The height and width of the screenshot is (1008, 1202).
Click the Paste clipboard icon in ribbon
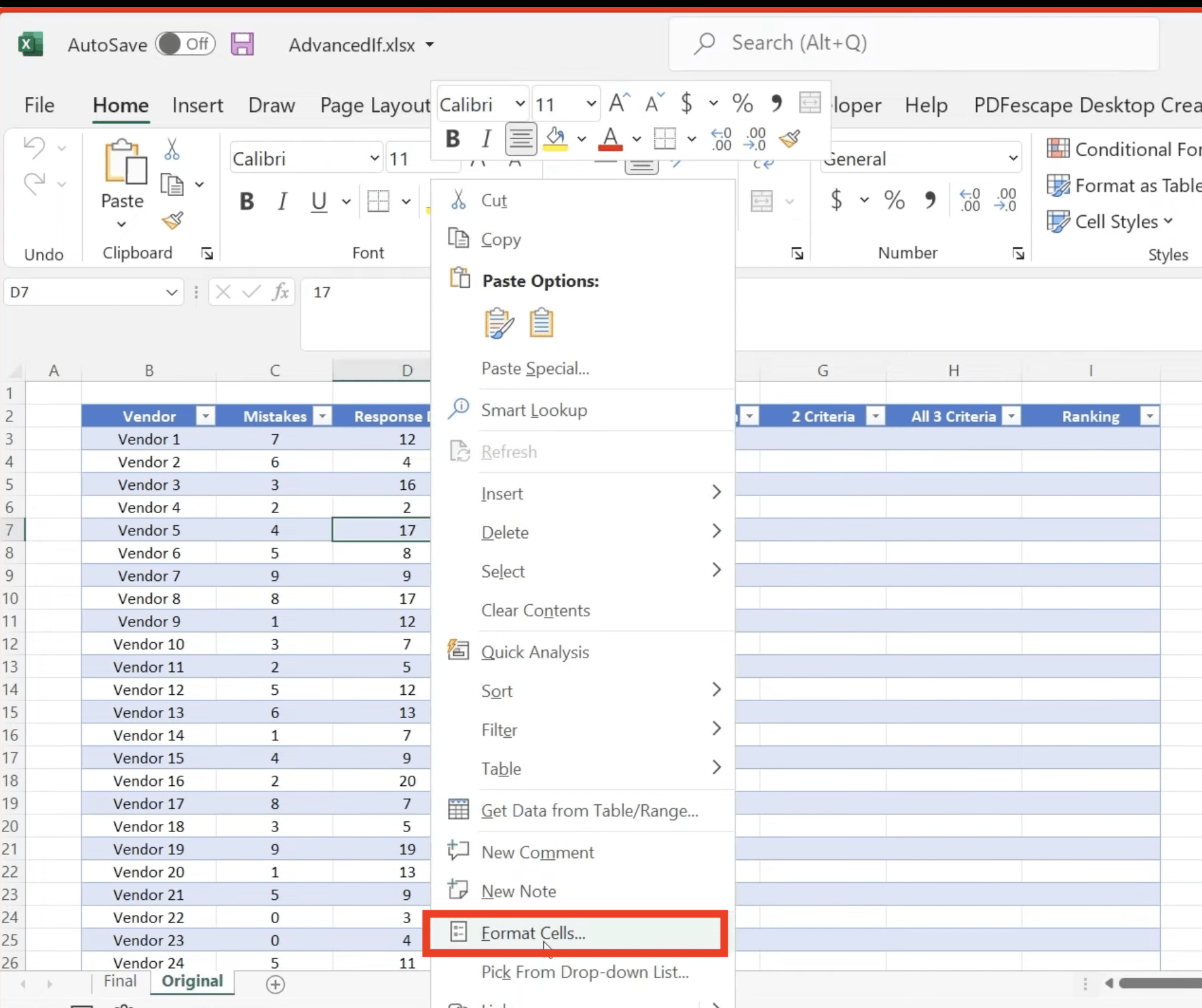tap(125, 163)
